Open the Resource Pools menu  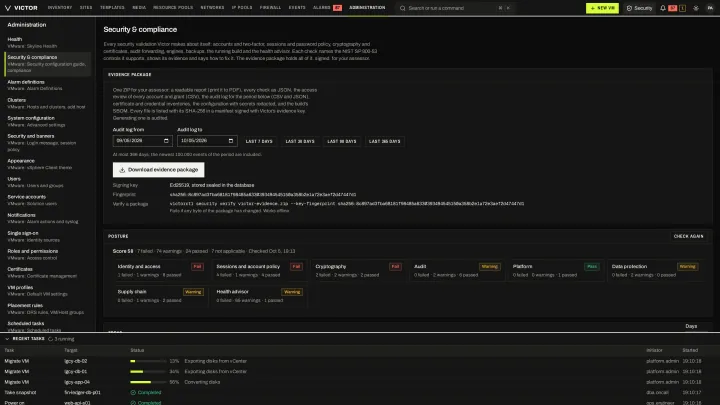[173, 8]
